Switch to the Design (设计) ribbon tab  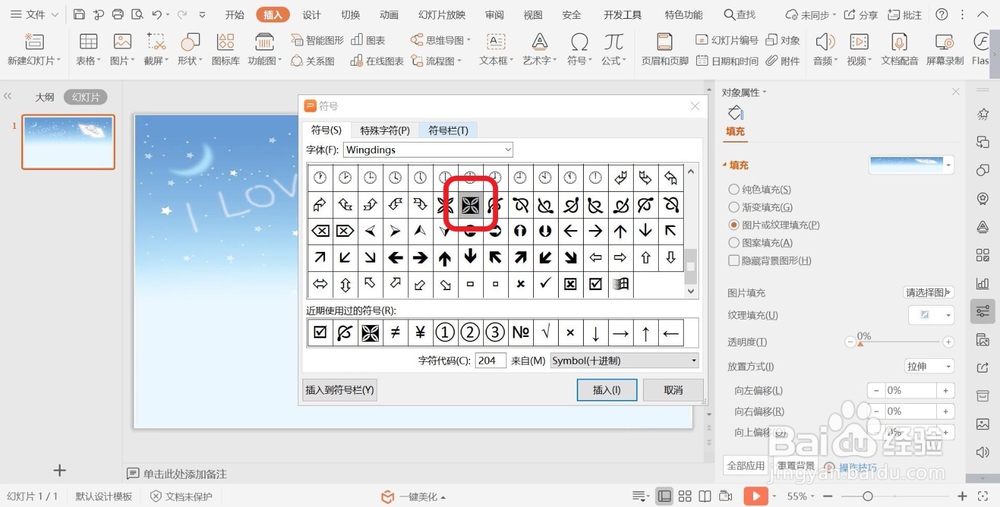(x=312, y=15)
